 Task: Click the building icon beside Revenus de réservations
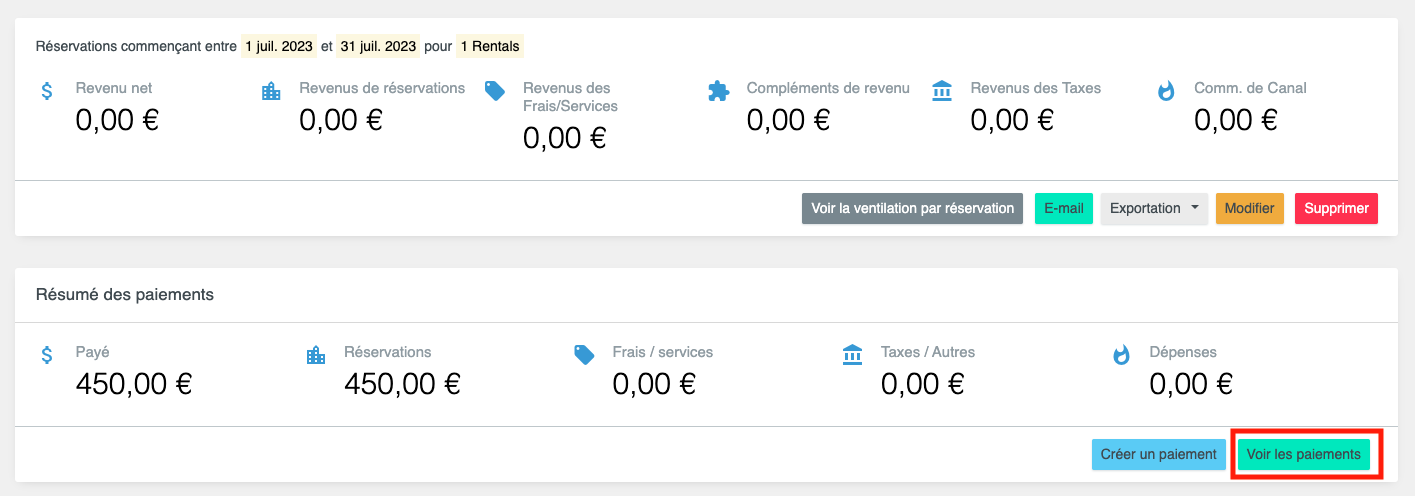(x=270, y=91)
